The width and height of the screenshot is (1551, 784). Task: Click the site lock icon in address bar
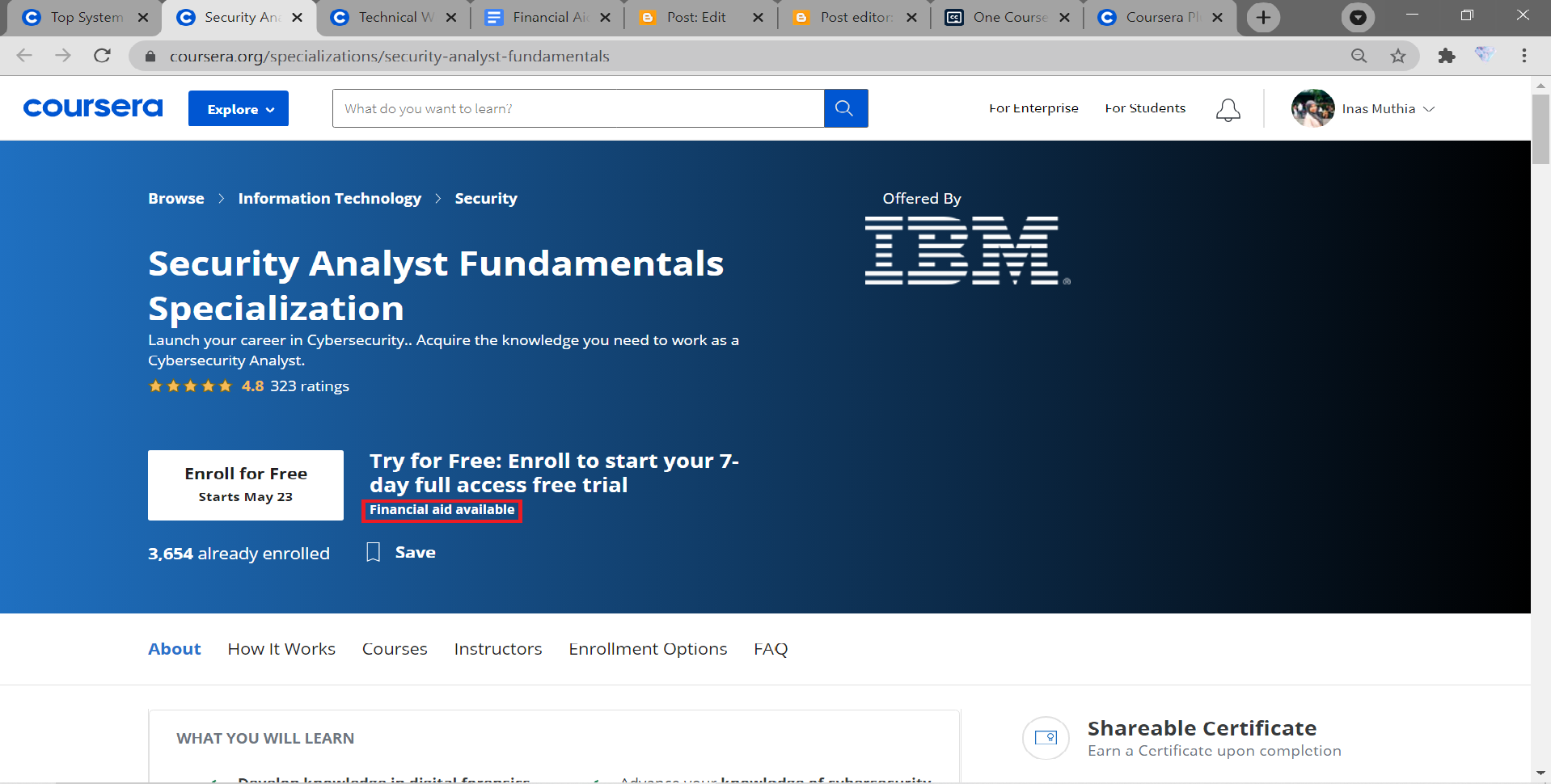click(x=150, y=56)
